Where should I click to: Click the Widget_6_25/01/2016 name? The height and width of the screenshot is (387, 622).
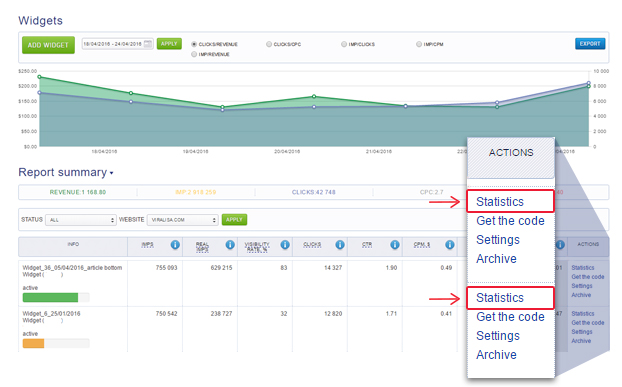(51, 314)
